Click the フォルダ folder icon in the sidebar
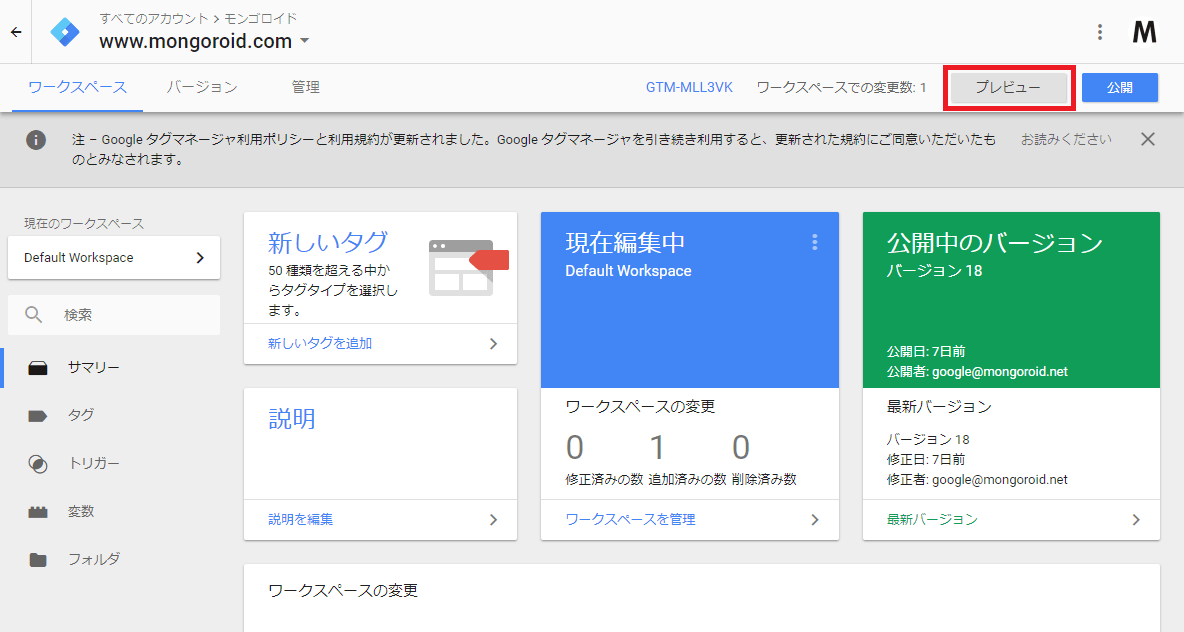Screen dimensions: 1184x632 [38, 560]
